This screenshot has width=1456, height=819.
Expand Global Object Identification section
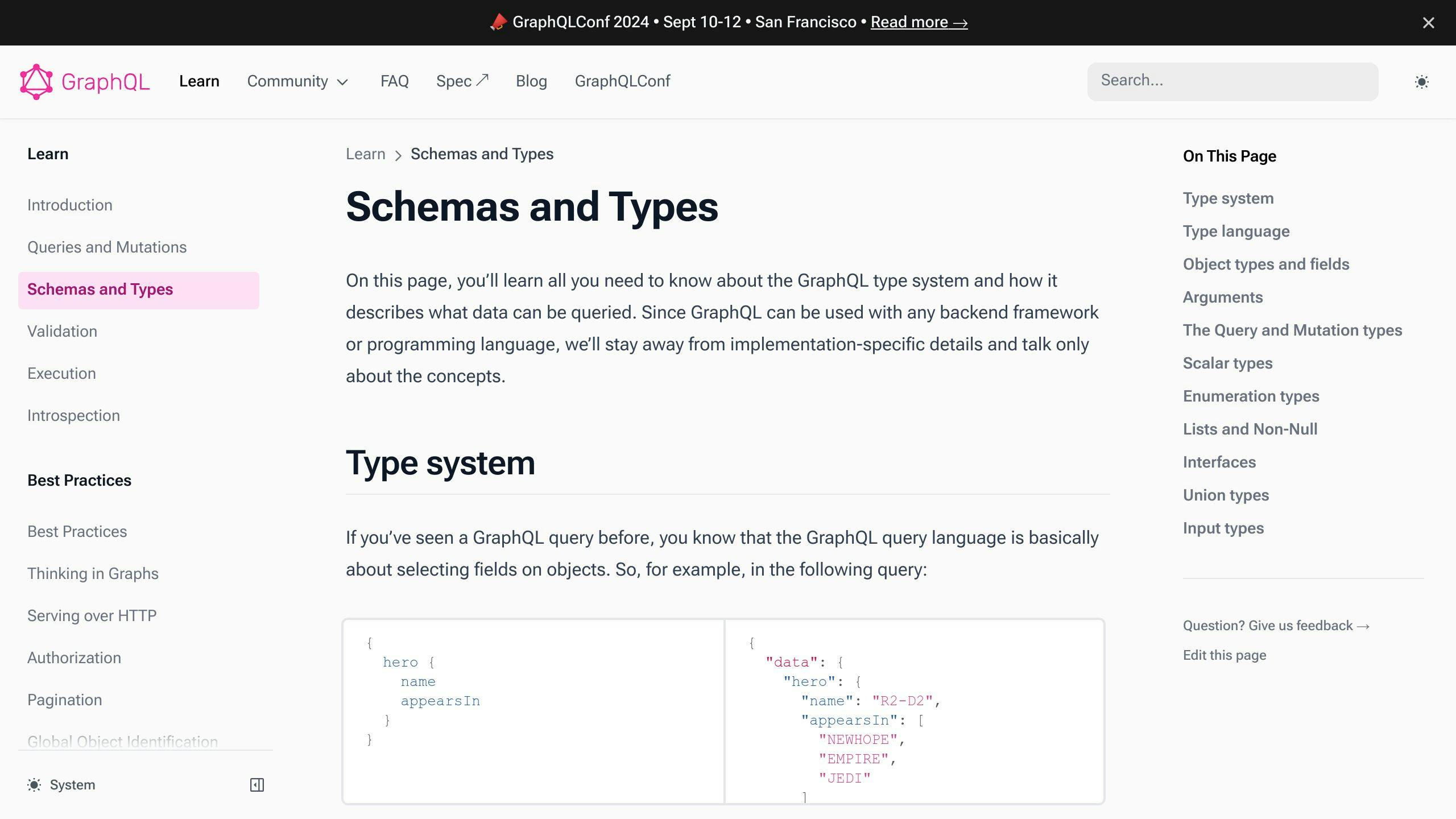[x=122, y=741]
